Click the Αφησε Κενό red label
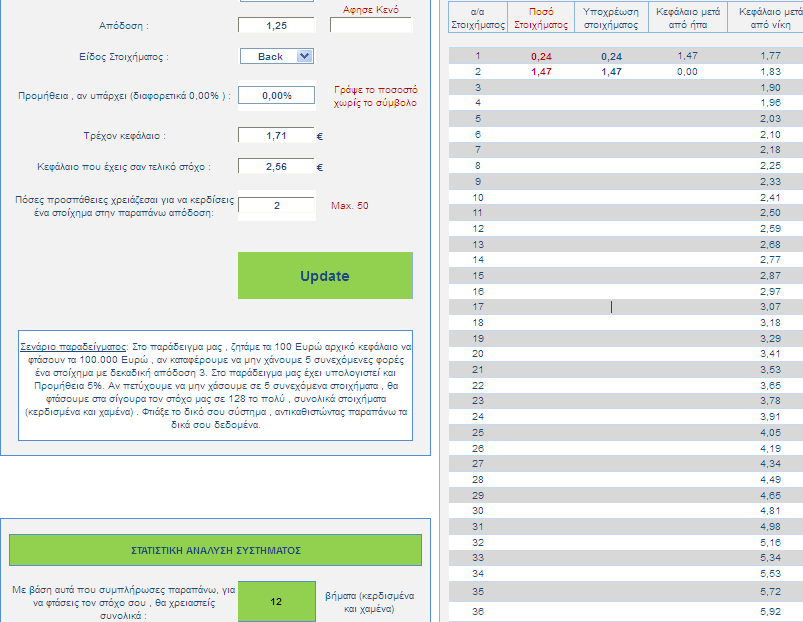803x622 pixels. (371, 9)
